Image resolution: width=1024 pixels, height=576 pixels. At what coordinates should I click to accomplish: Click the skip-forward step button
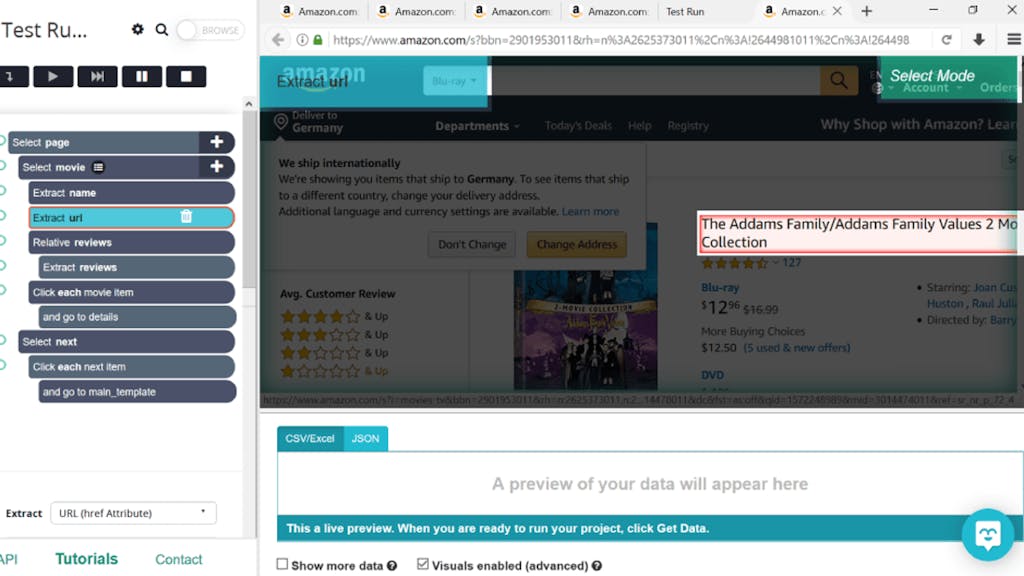coord(97,76)
